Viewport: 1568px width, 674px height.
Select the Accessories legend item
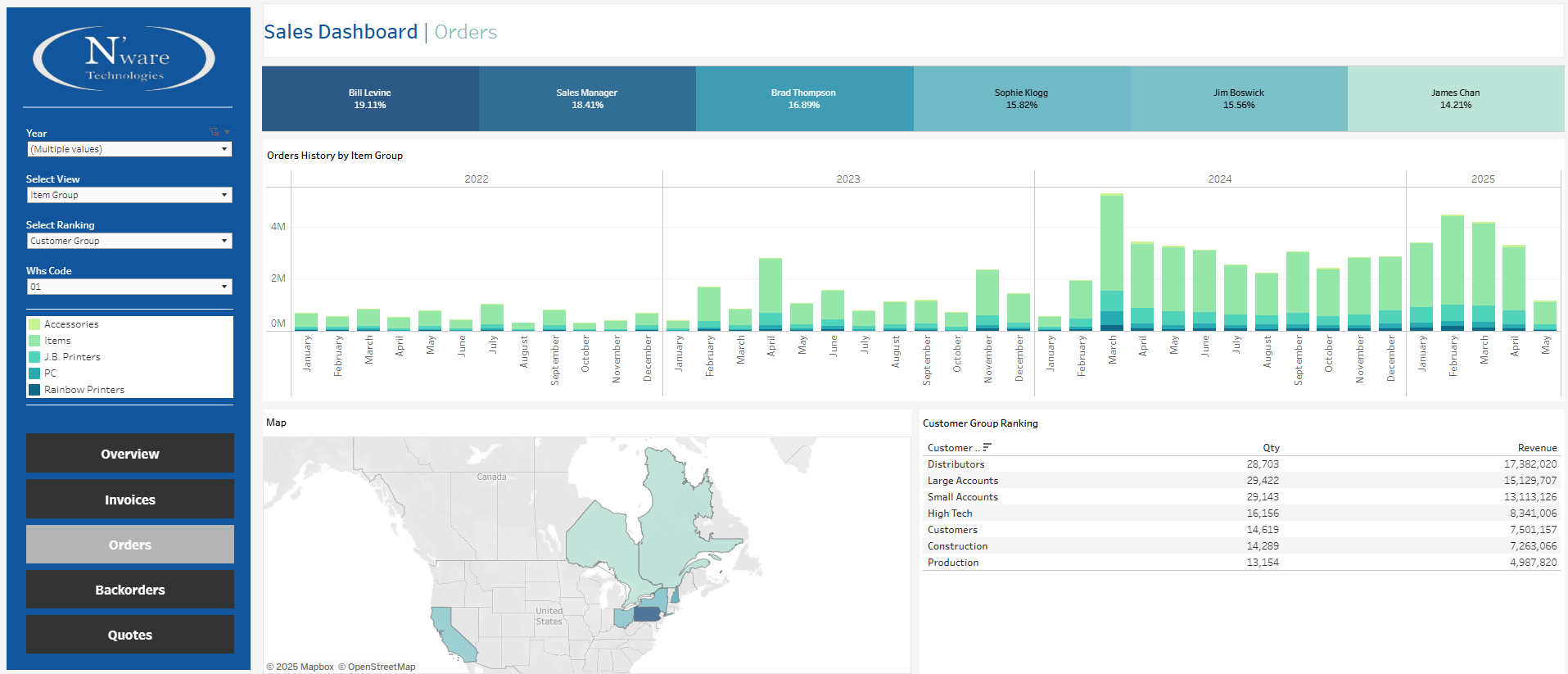[x=71, y=324]
